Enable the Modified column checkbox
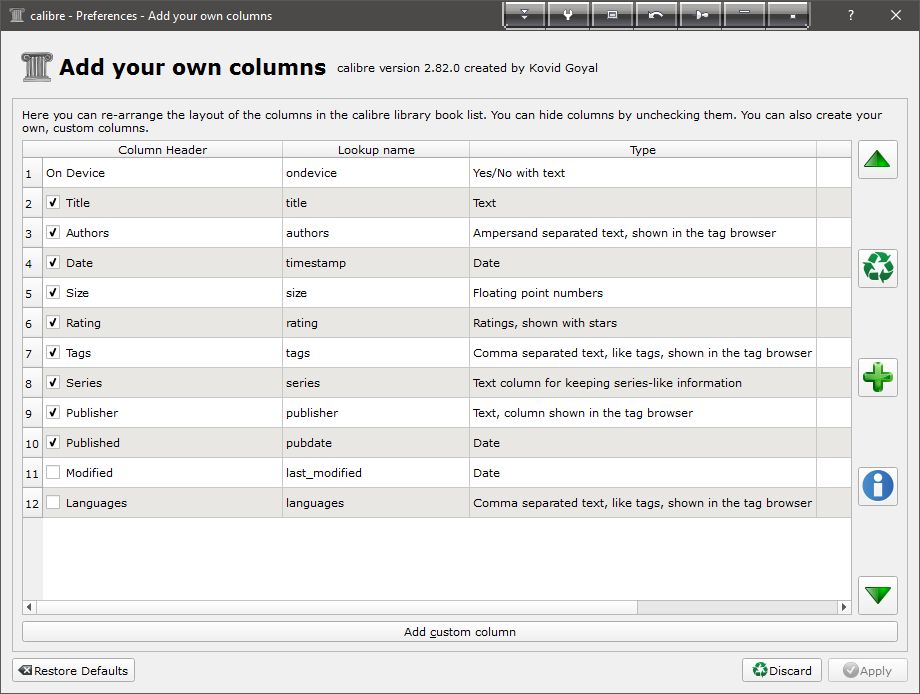The image size is (920, 694). pos(53,472)
